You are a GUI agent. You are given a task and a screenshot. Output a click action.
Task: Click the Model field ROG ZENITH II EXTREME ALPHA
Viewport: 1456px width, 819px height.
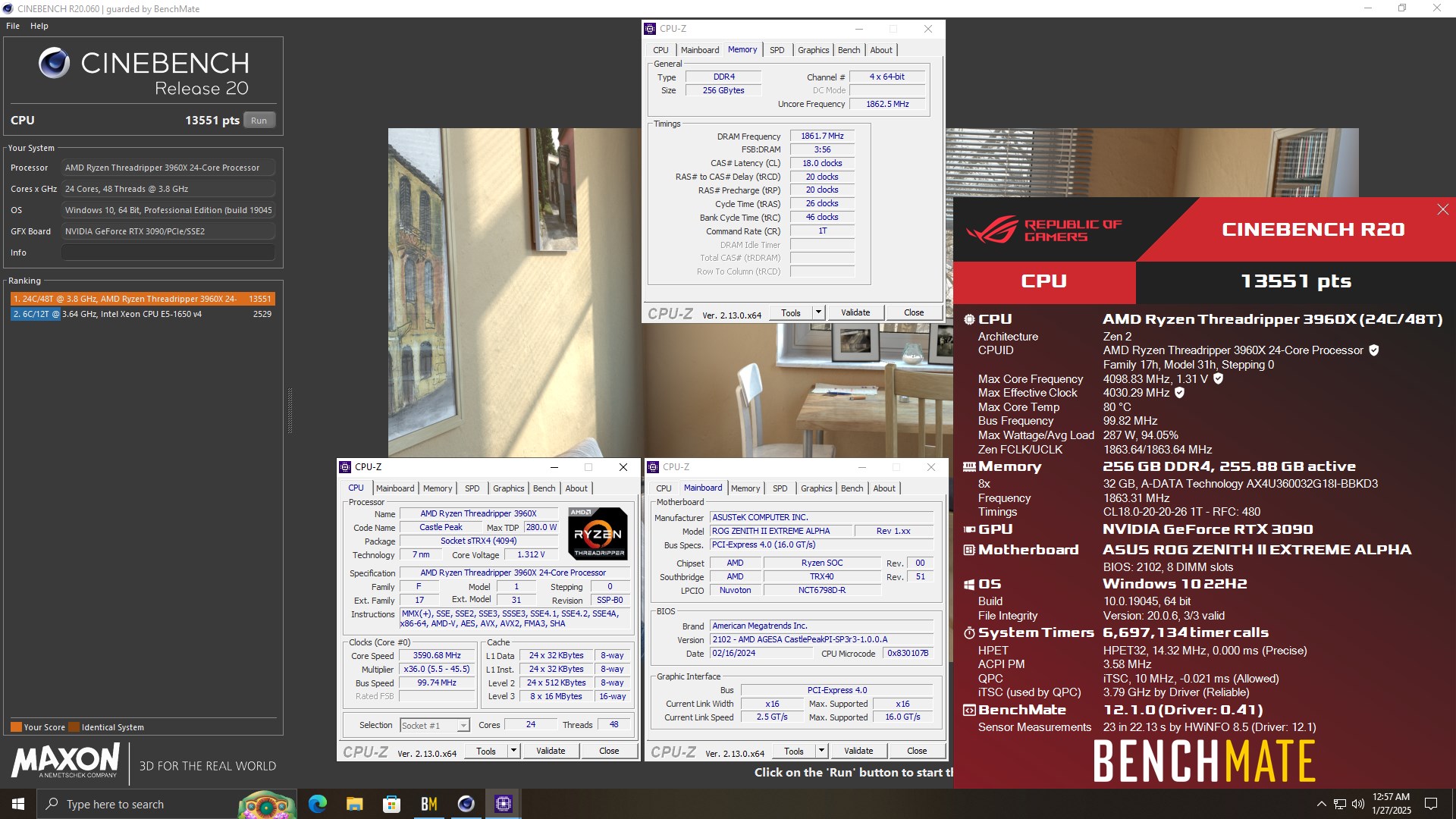click(781, 531)
